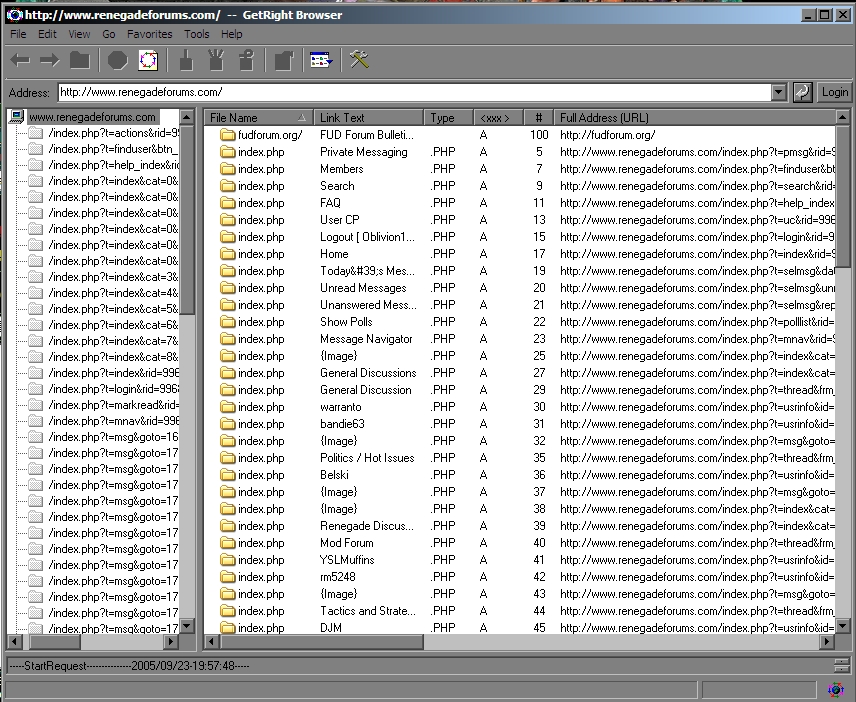856x702 pixels.
Task: Click the Back arrow toolbar icon
Action: (20, 61)
